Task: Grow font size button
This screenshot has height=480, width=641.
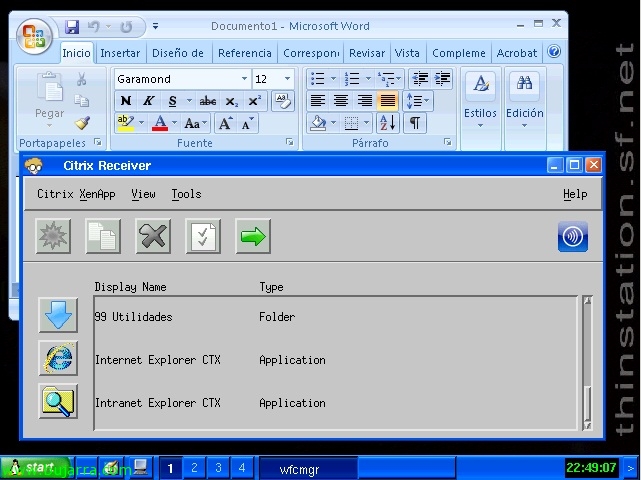Action: click(x=225, y=123)
